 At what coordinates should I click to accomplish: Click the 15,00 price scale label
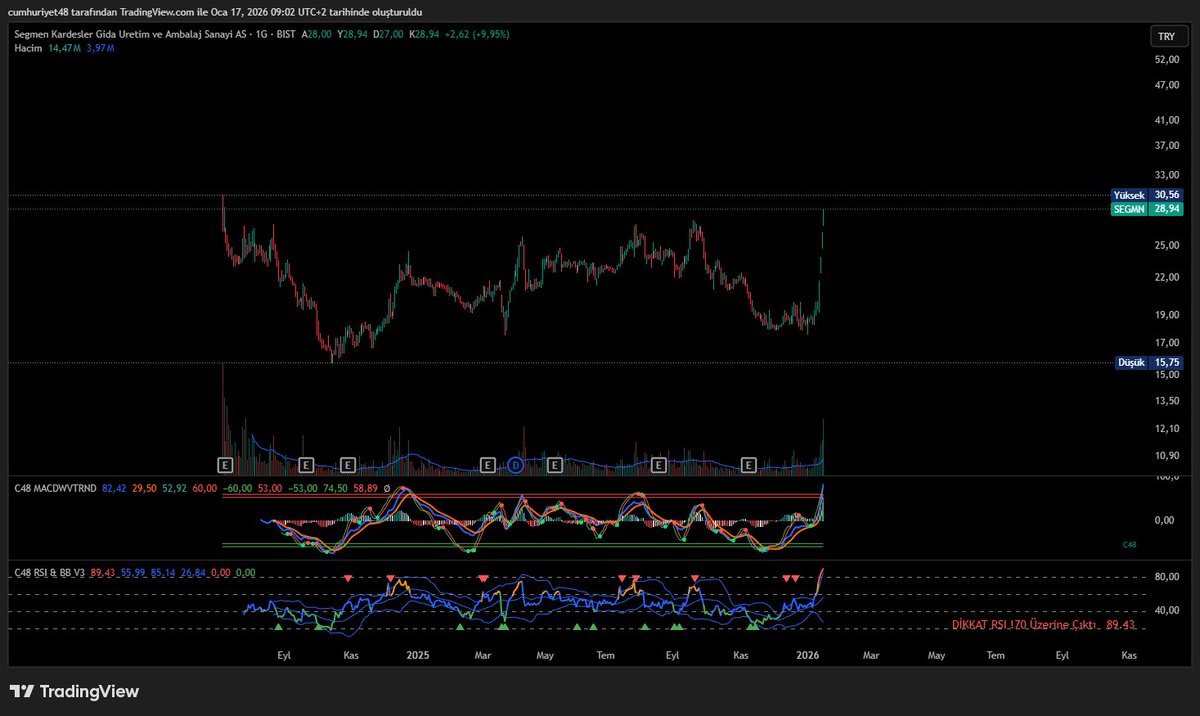tap(1166, 374)
